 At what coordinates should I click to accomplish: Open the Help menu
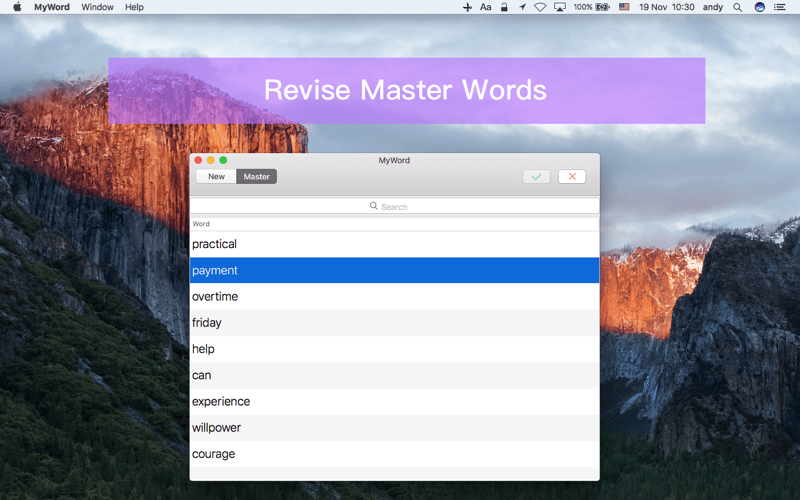[134, 7]
